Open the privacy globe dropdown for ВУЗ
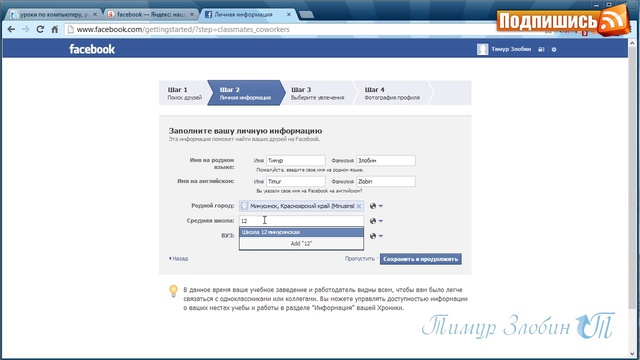Screen dimensions: 640x360 pos(376,236)
